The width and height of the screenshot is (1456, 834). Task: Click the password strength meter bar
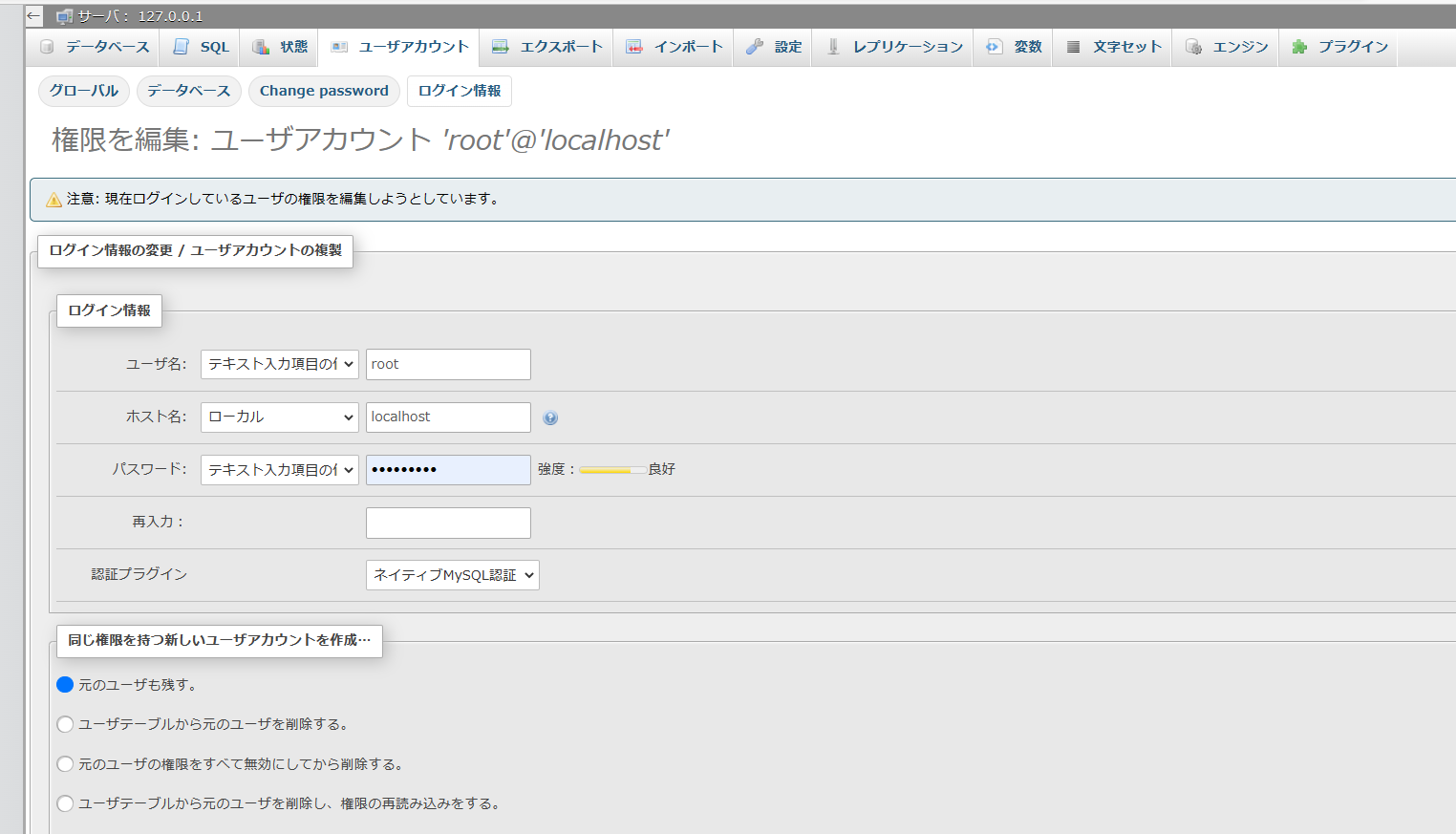612,470
